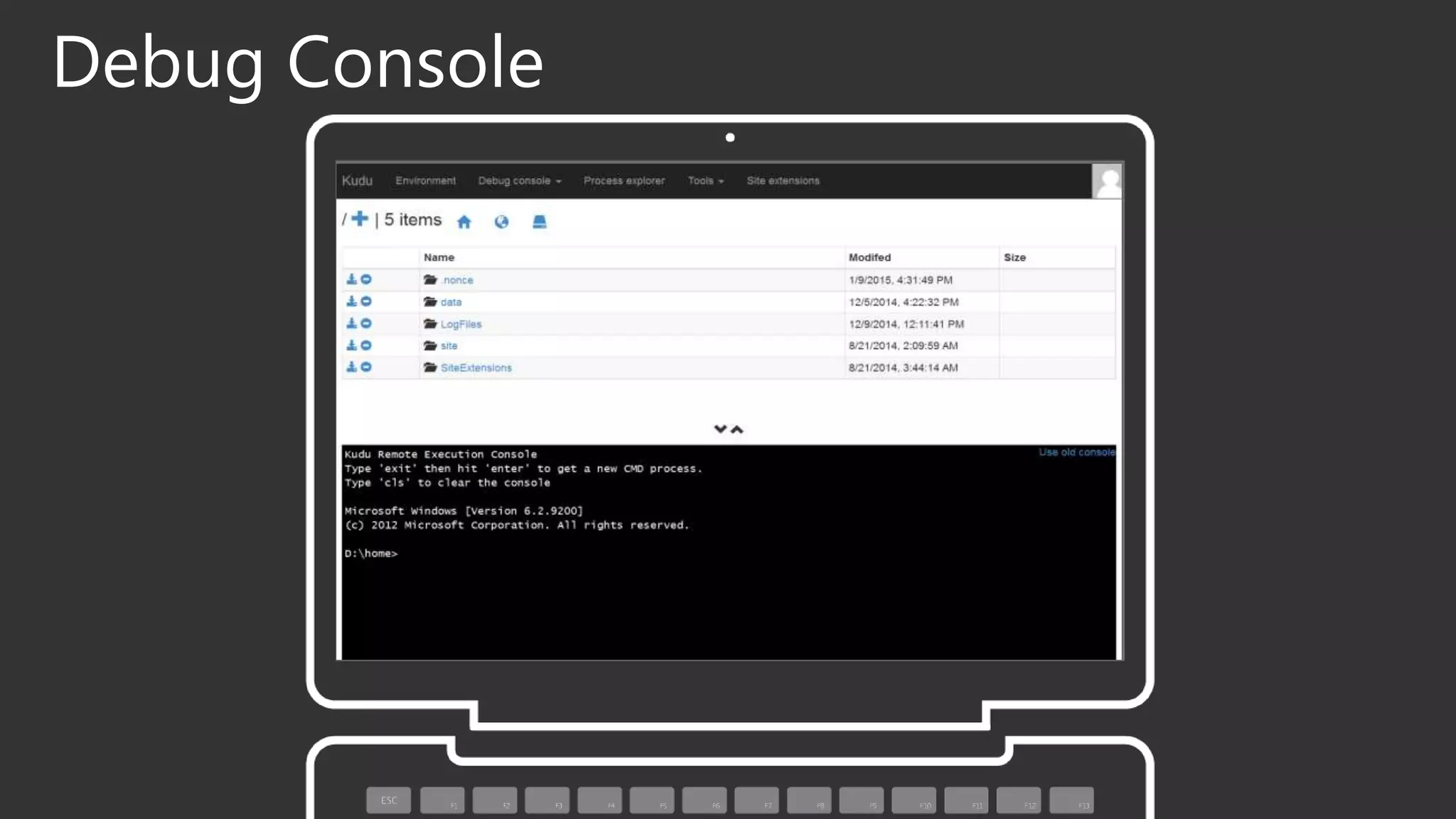This screenshot has width=1456, height=819.
Task: Download the .nonce folder
Action: click(351, 279)
